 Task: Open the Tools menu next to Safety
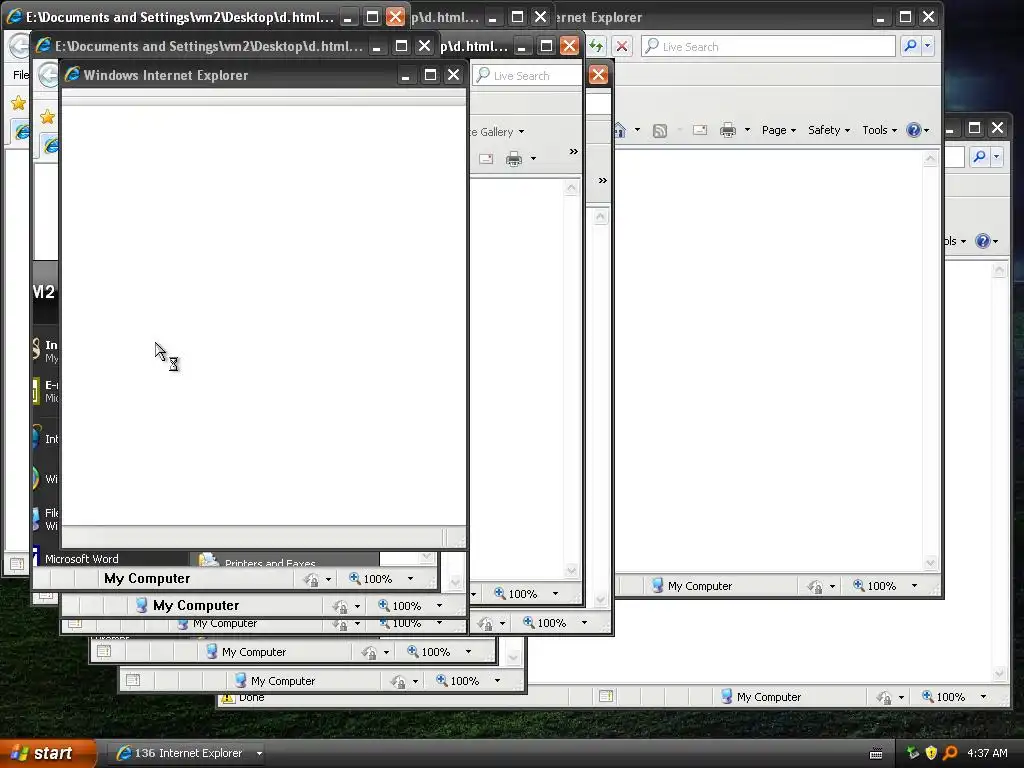(879, 130)
